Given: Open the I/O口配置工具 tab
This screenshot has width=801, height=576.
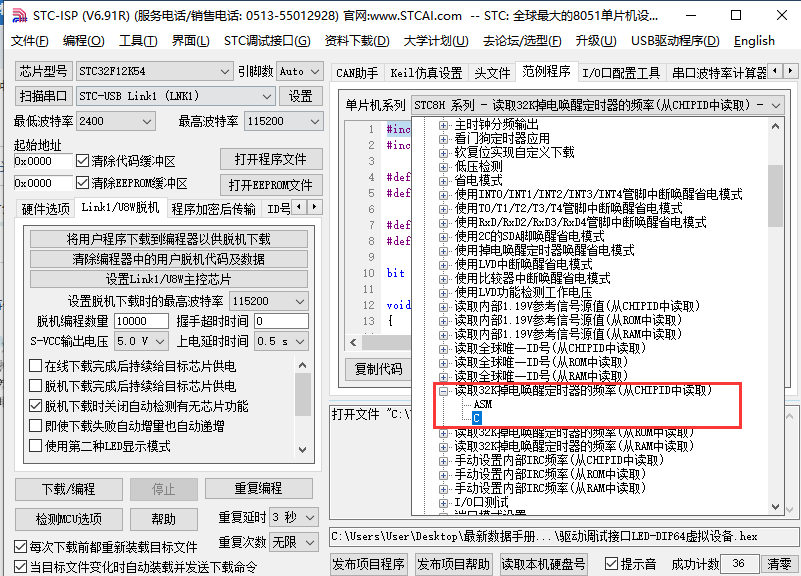Looking at the screenshot, I should coord(621,73).
